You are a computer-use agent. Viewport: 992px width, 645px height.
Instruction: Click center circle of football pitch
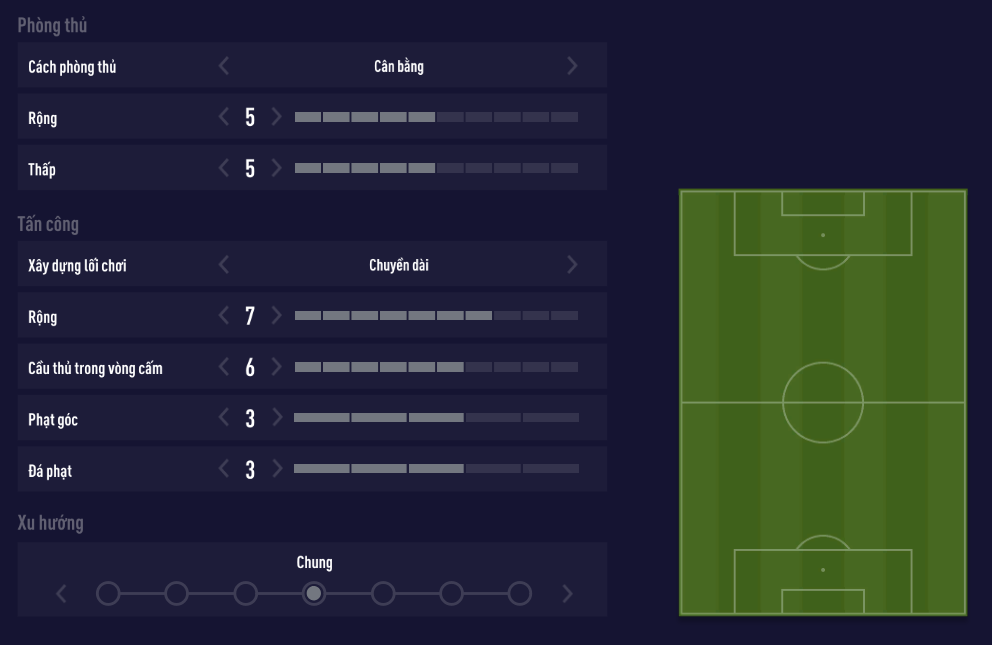822,402
